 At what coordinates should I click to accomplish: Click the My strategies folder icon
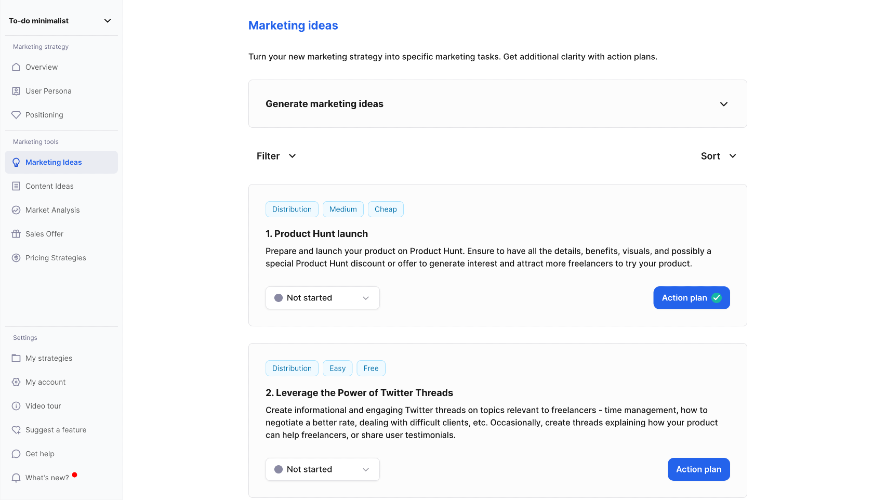(x=16, y=358)
